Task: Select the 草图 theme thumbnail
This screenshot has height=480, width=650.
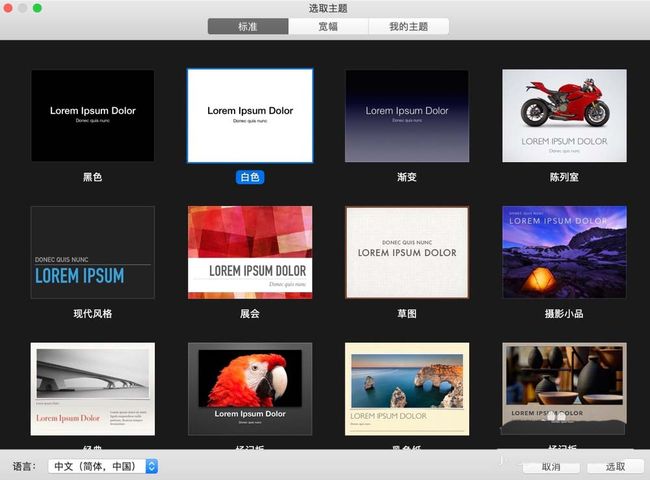Action: pos(407,252)
